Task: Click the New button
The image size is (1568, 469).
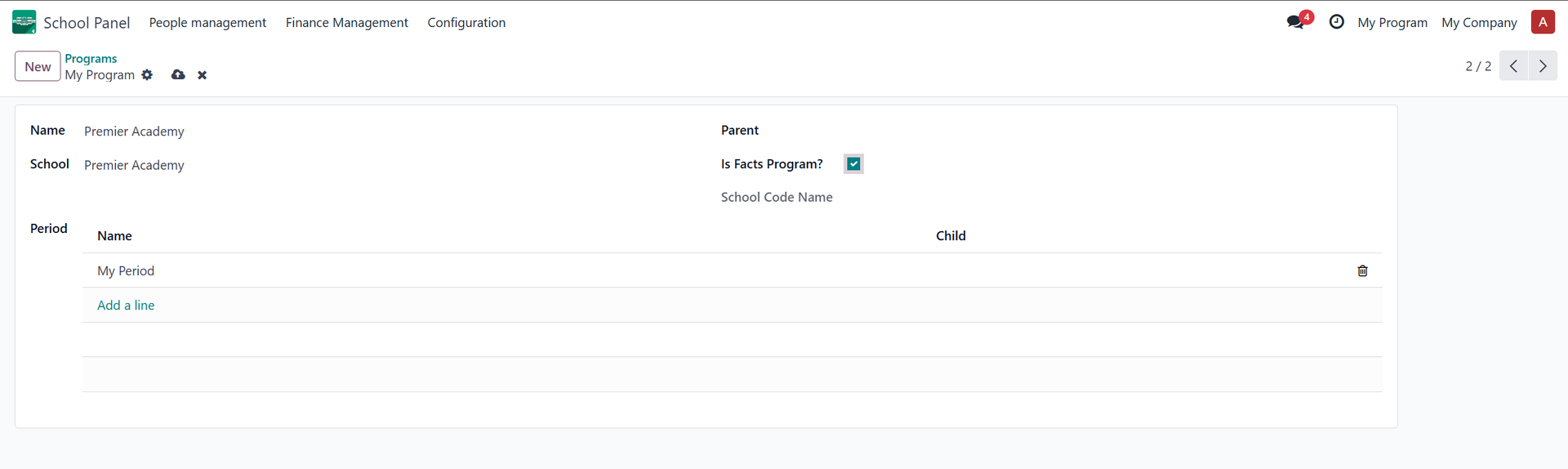Action: 38,66
